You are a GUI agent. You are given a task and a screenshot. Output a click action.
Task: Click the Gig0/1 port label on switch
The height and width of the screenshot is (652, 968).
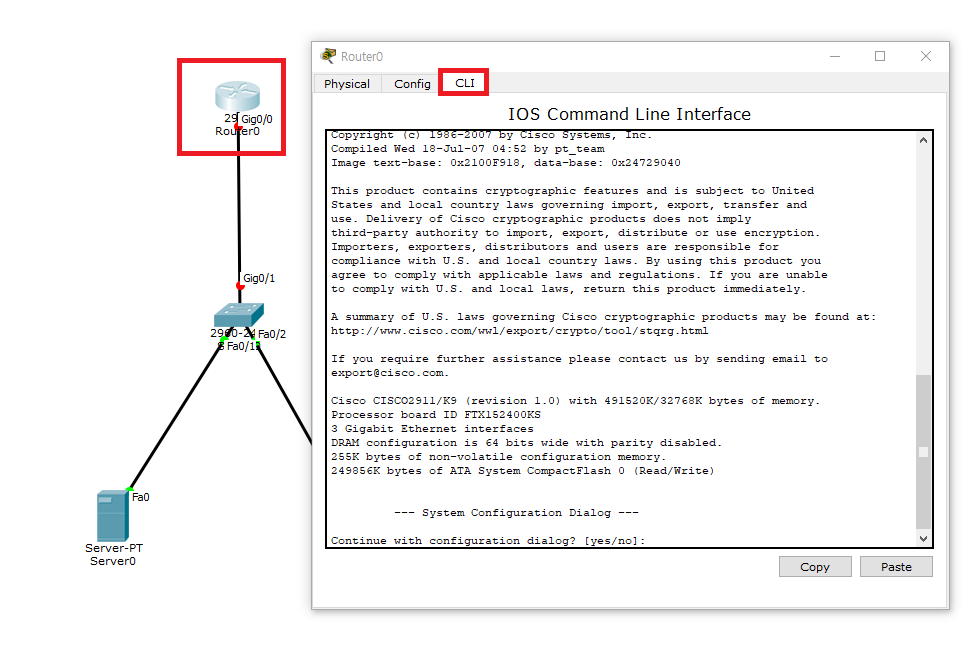tap(259, 278)
